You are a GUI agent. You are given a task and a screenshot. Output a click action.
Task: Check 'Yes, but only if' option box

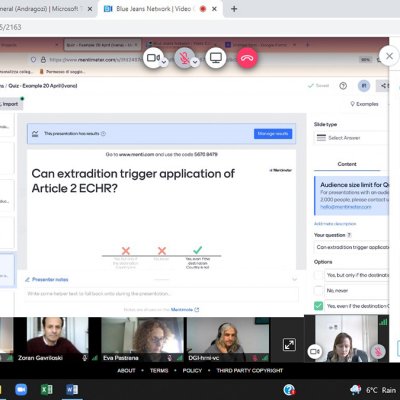tap(319, 275)
